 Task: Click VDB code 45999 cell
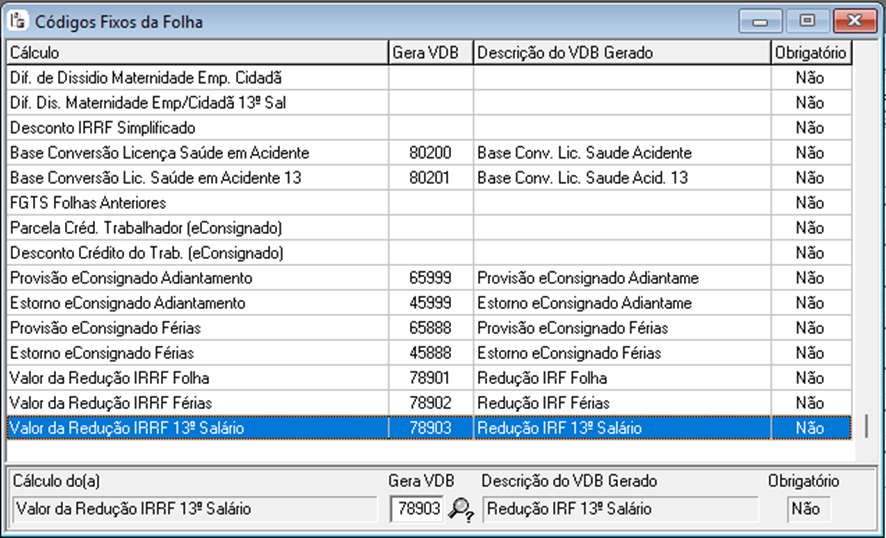pyautogui.click(x=430, y=303)
